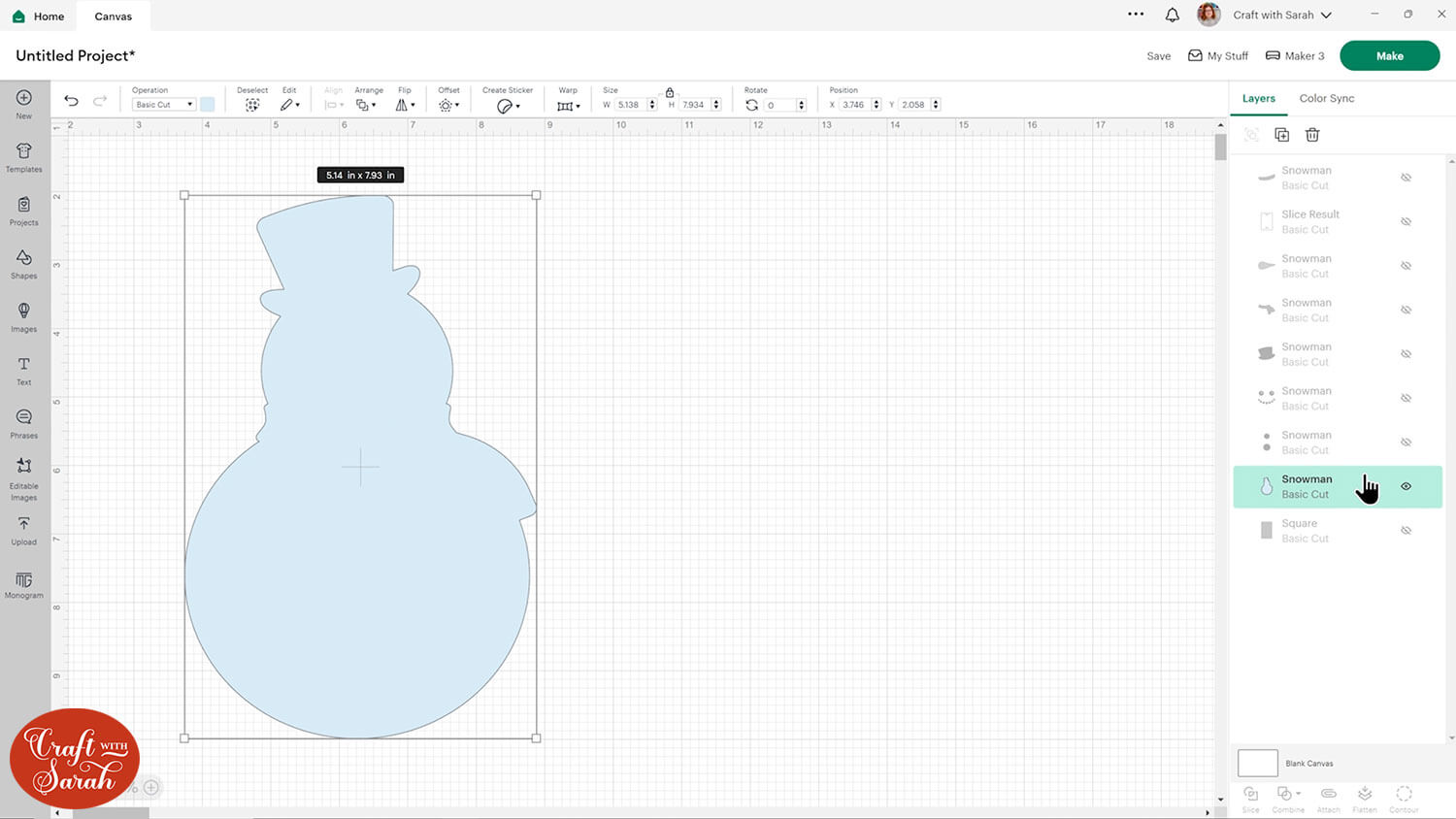
Task: Open the Upload option
Action: 24,530
